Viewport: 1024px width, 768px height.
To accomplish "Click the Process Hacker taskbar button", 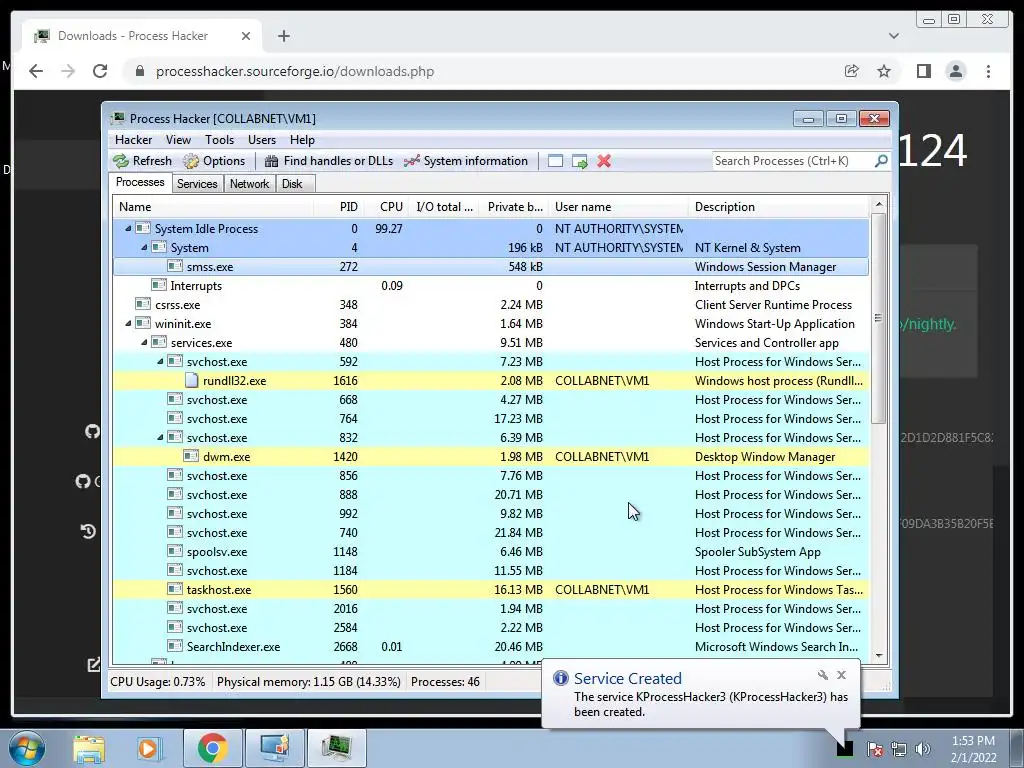I will tap(336, 748).
